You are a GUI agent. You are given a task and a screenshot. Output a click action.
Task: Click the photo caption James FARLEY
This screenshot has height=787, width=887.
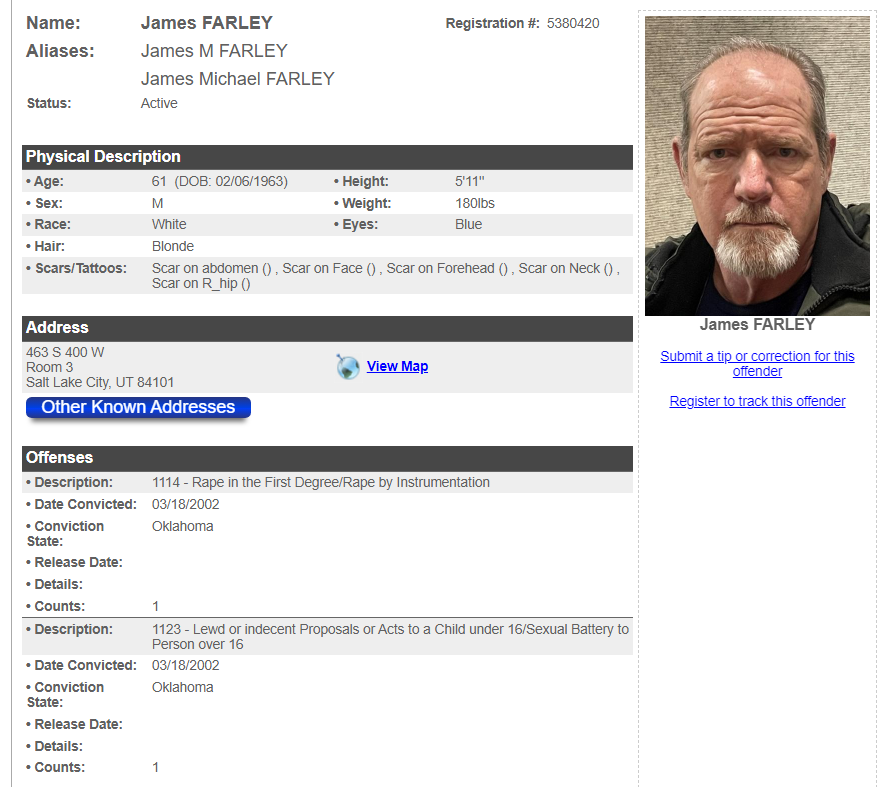(x=757, y=324)
